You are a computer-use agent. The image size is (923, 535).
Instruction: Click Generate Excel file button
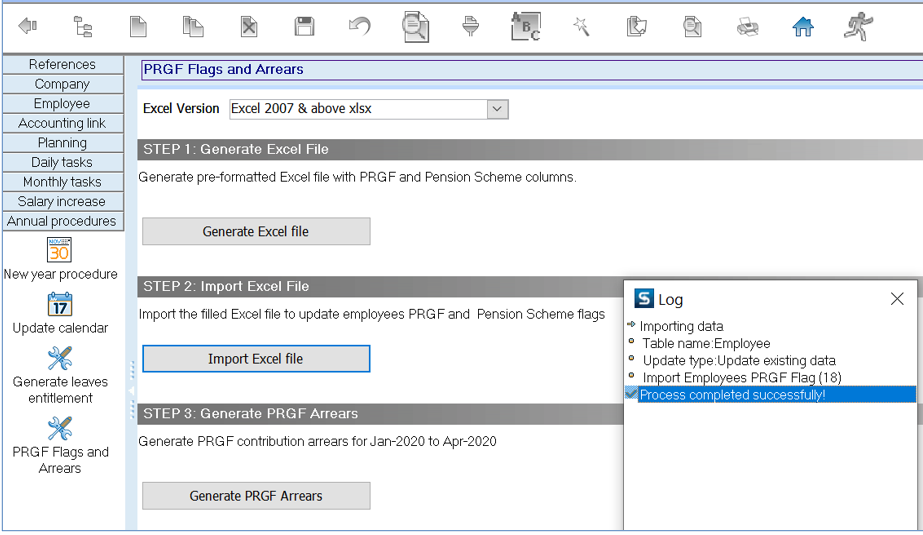(256, 231)
